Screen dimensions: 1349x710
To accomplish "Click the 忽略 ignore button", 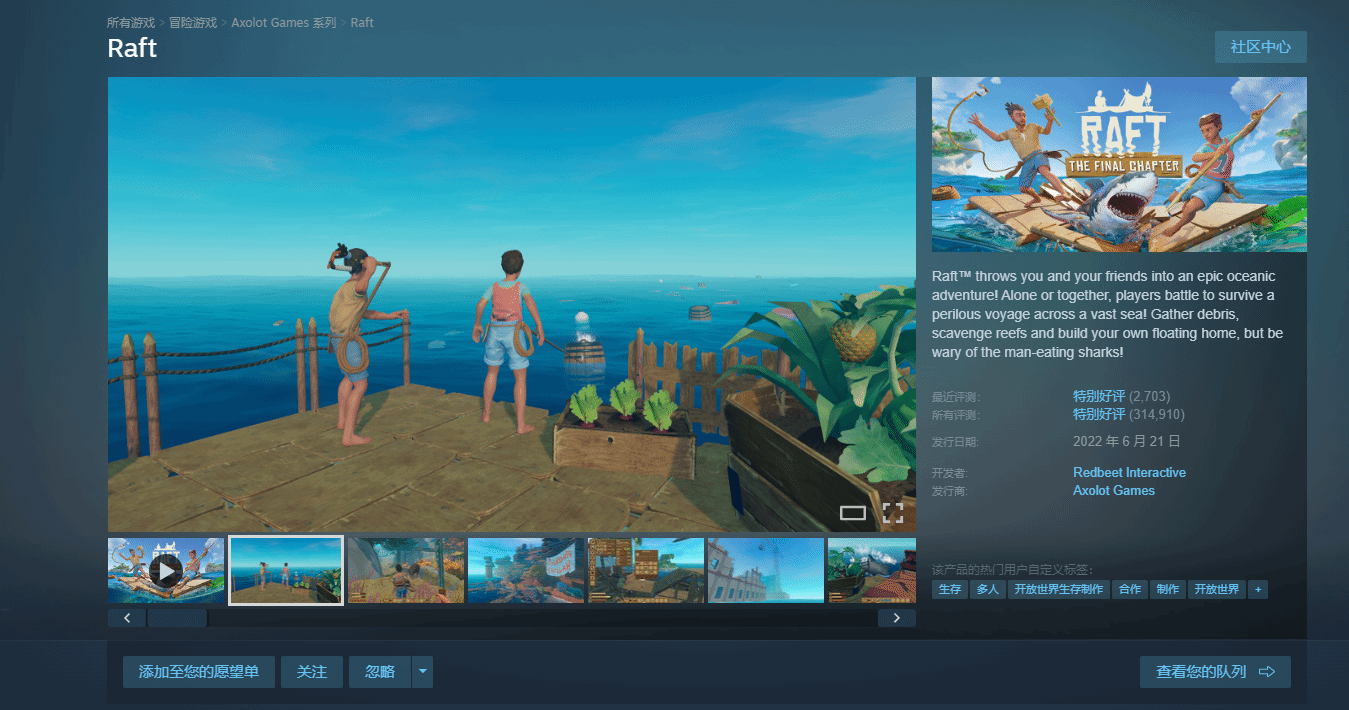I will click(x=380, y=672).
